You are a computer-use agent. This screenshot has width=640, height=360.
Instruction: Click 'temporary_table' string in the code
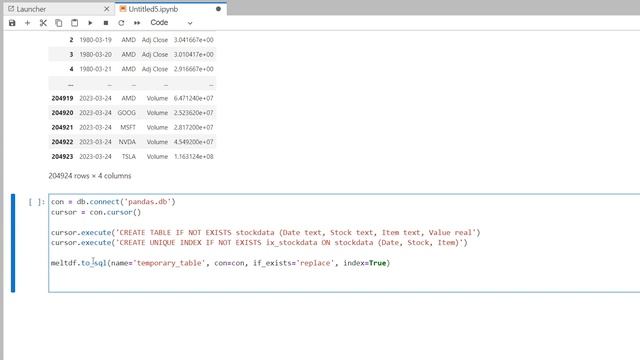click(169, 263)
